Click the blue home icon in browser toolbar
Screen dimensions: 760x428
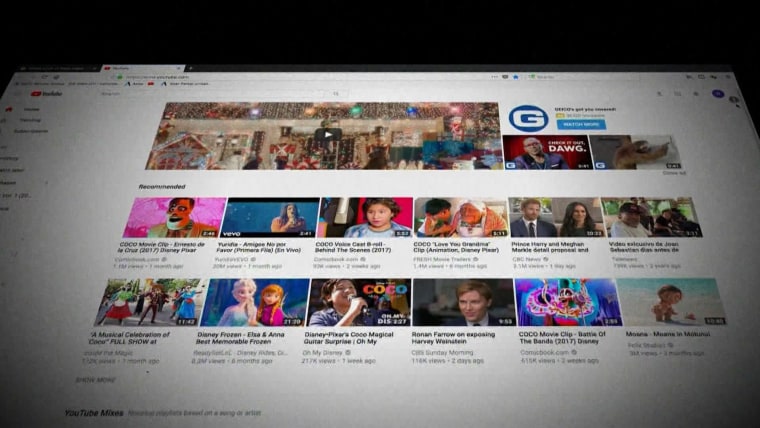coord(516,77)
